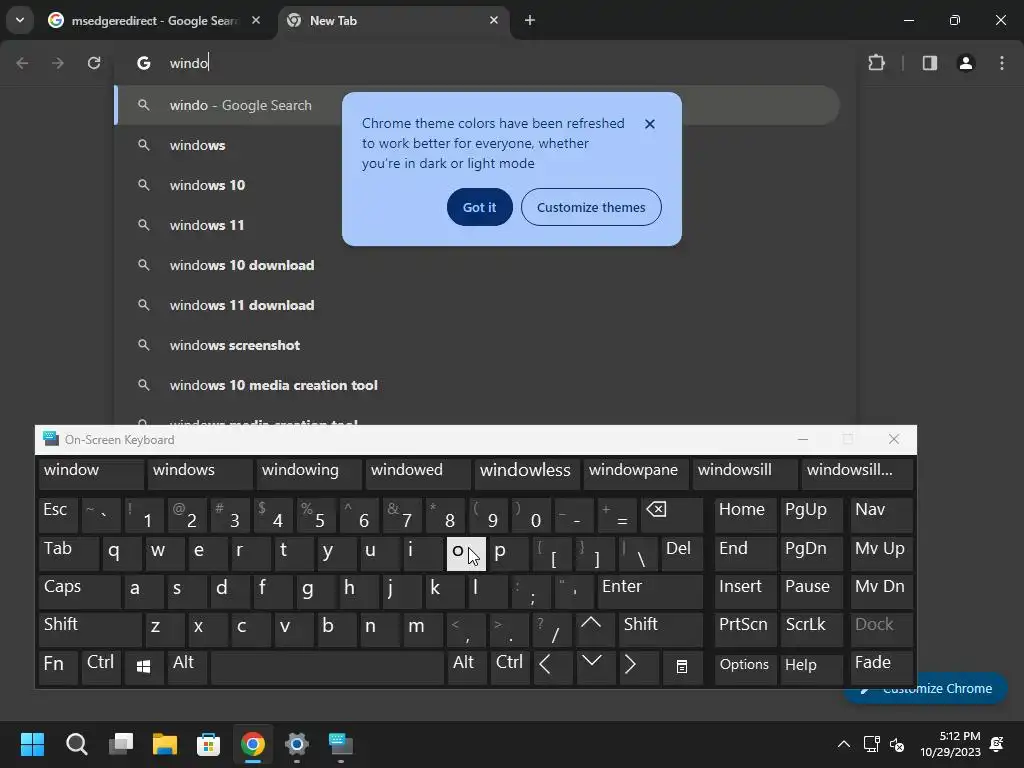Choose the 'windows 10 download' suggestion

point(477,265)
